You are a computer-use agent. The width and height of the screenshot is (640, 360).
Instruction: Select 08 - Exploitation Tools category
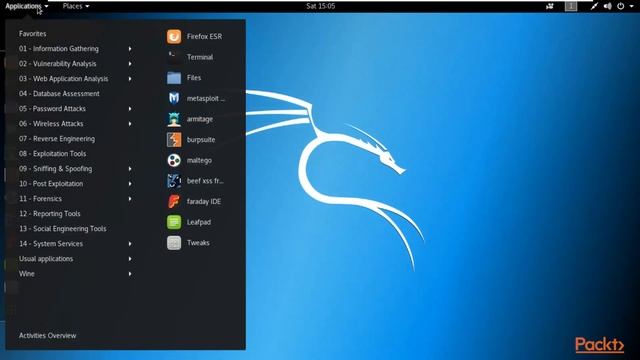53,154
